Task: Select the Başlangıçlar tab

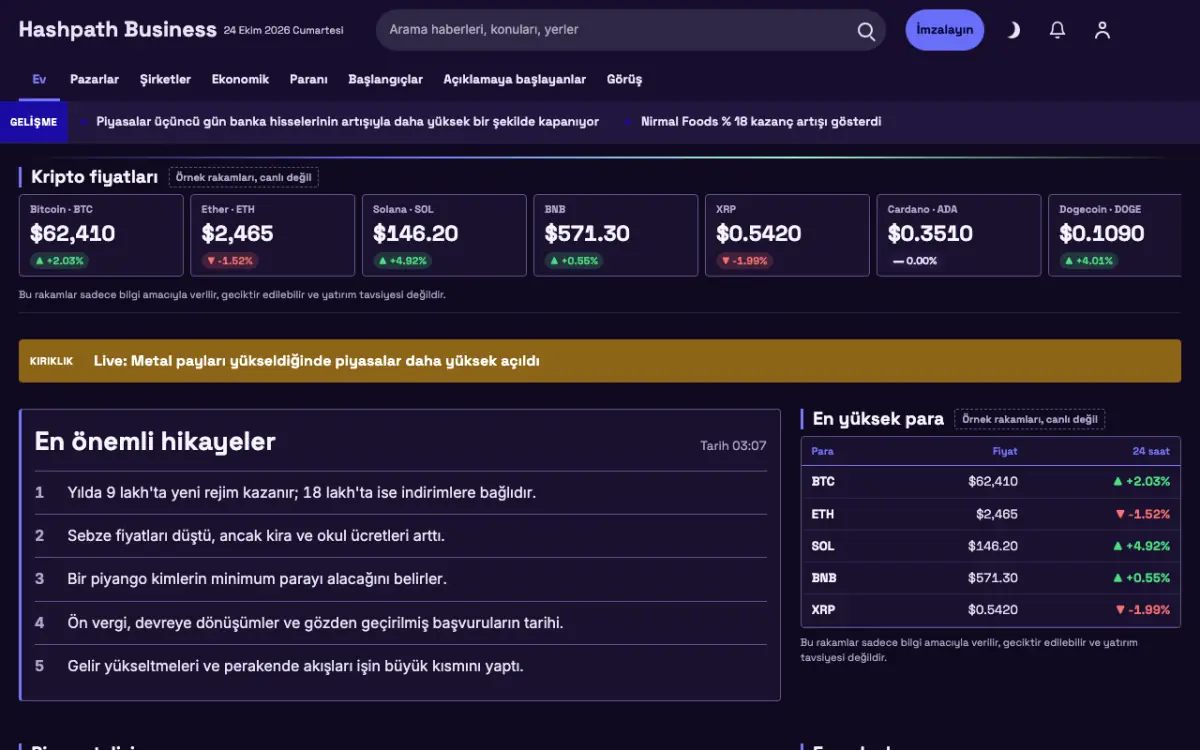Action: 385,79
